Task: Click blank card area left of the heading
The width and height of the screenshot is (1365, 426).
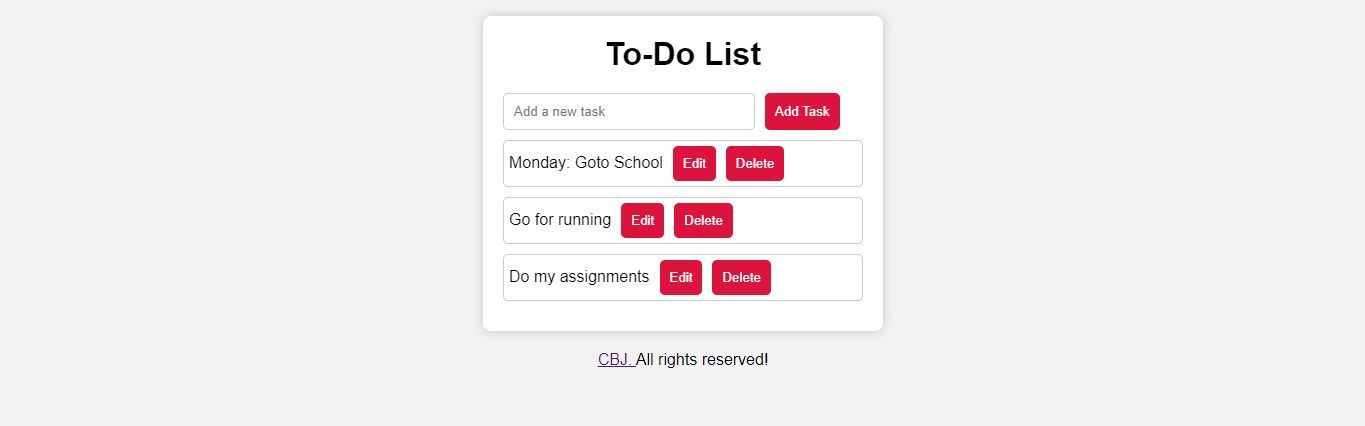Action: 545,54
